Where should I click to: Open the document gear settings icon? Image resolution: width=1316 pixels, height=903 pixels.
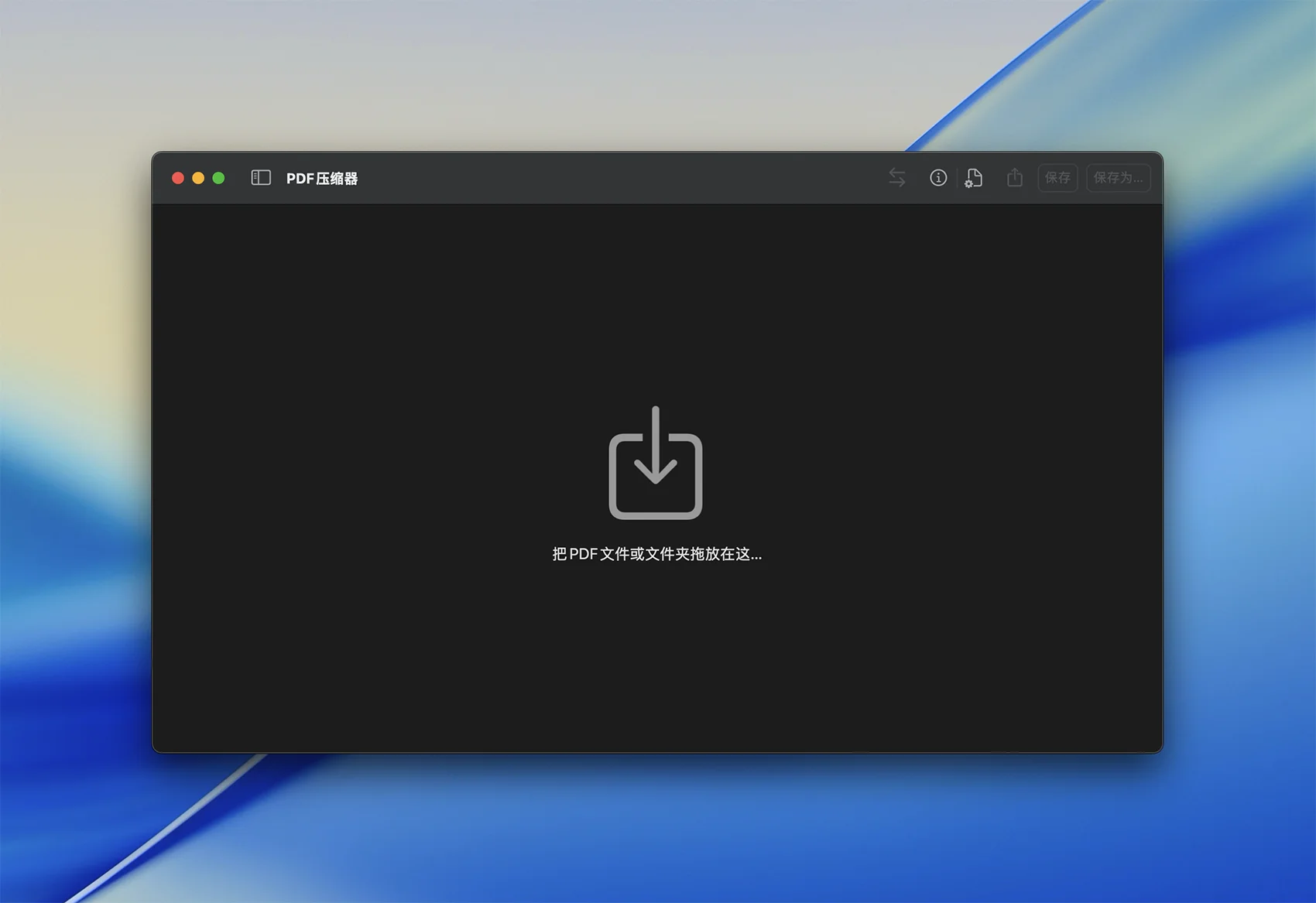pyautogui.click(x=973, y=178)
